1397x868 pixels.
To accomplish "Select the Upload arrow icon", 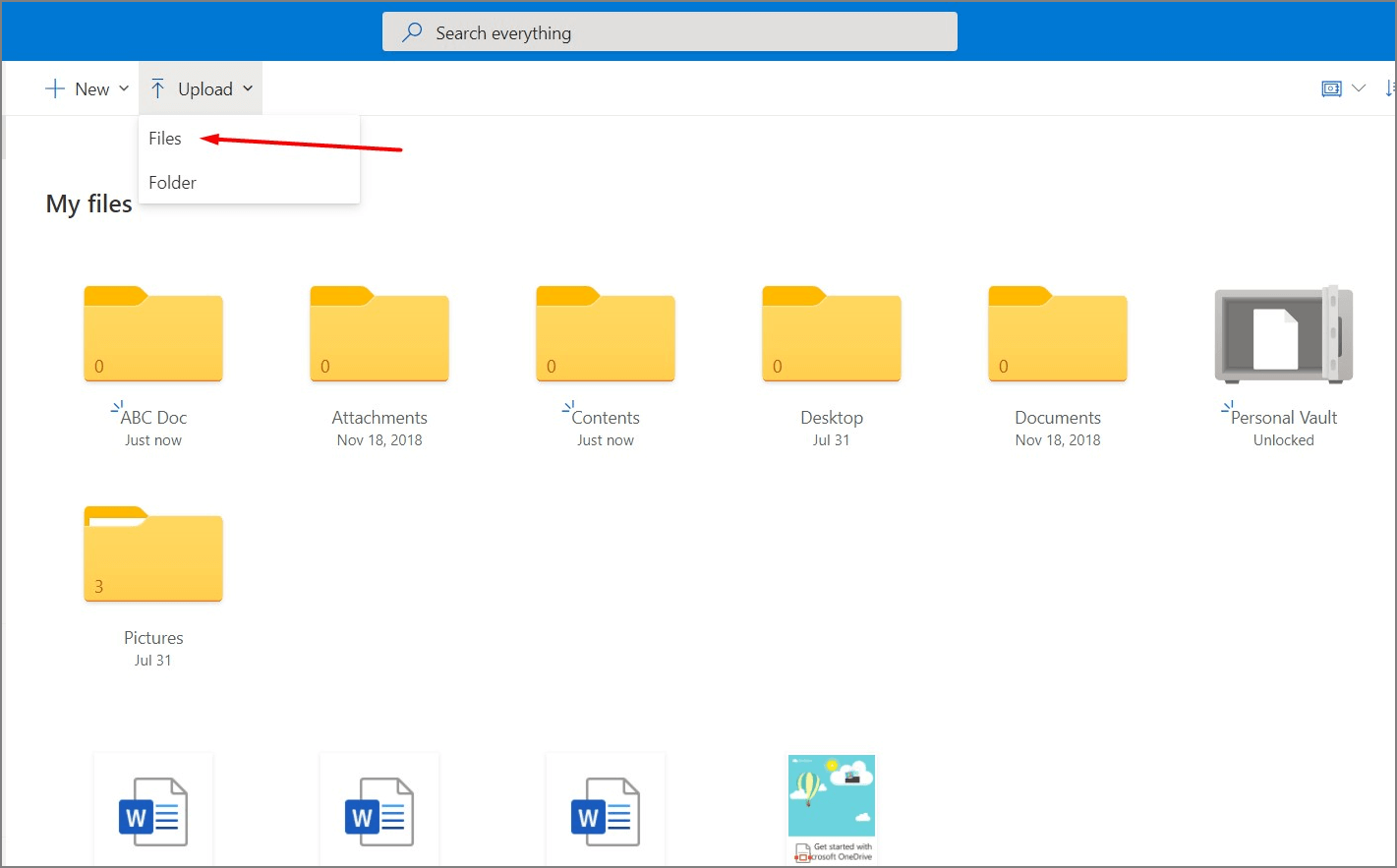I will 157,87.
